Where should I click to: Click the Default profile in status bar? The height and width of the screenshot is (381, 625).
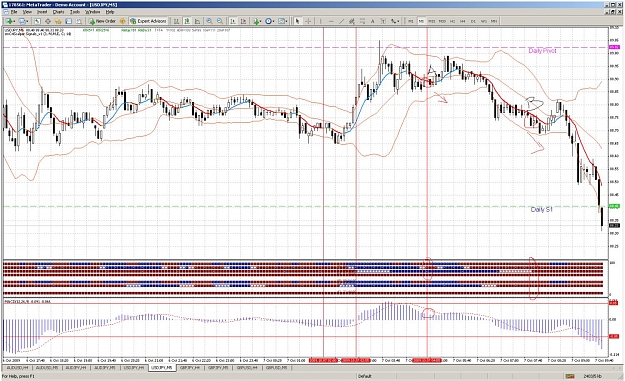coord(365,376)
